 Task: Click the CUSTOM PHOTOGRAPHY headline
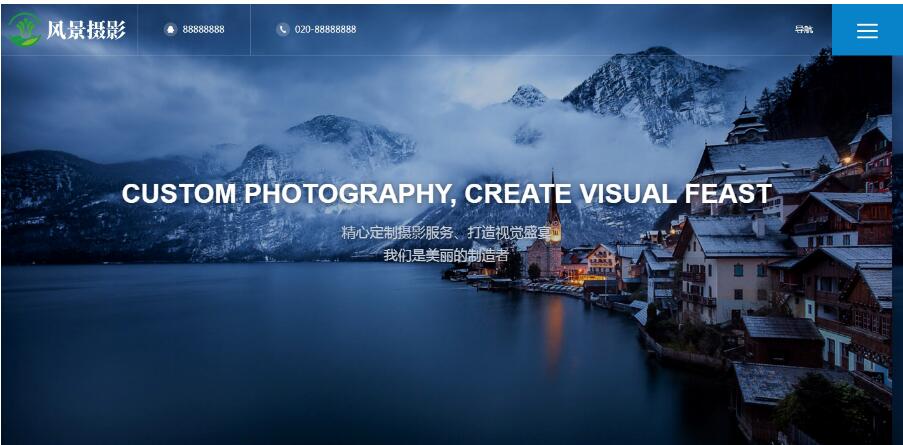coord(446,193)
